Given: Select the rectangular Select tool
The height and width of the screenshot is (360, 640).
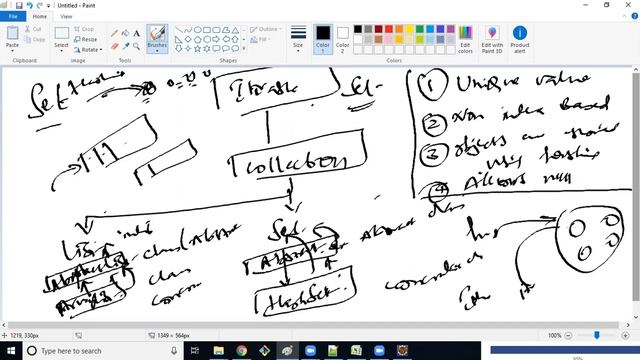Looking at the screenshot, I should coord(62,33).
